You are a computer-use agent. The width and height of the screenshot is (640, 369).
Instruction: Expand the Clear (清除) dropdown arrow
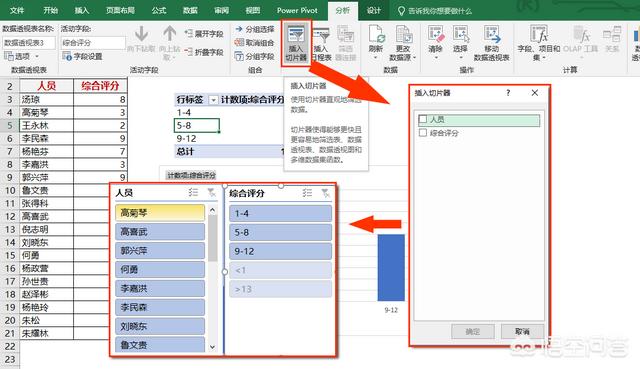[436, 58]
